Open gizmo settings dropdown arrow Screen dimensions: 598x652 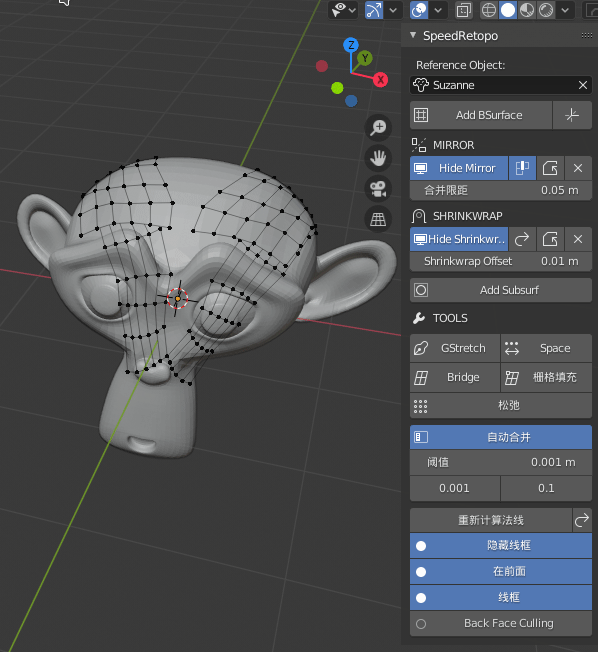click(x=393, y=10)
